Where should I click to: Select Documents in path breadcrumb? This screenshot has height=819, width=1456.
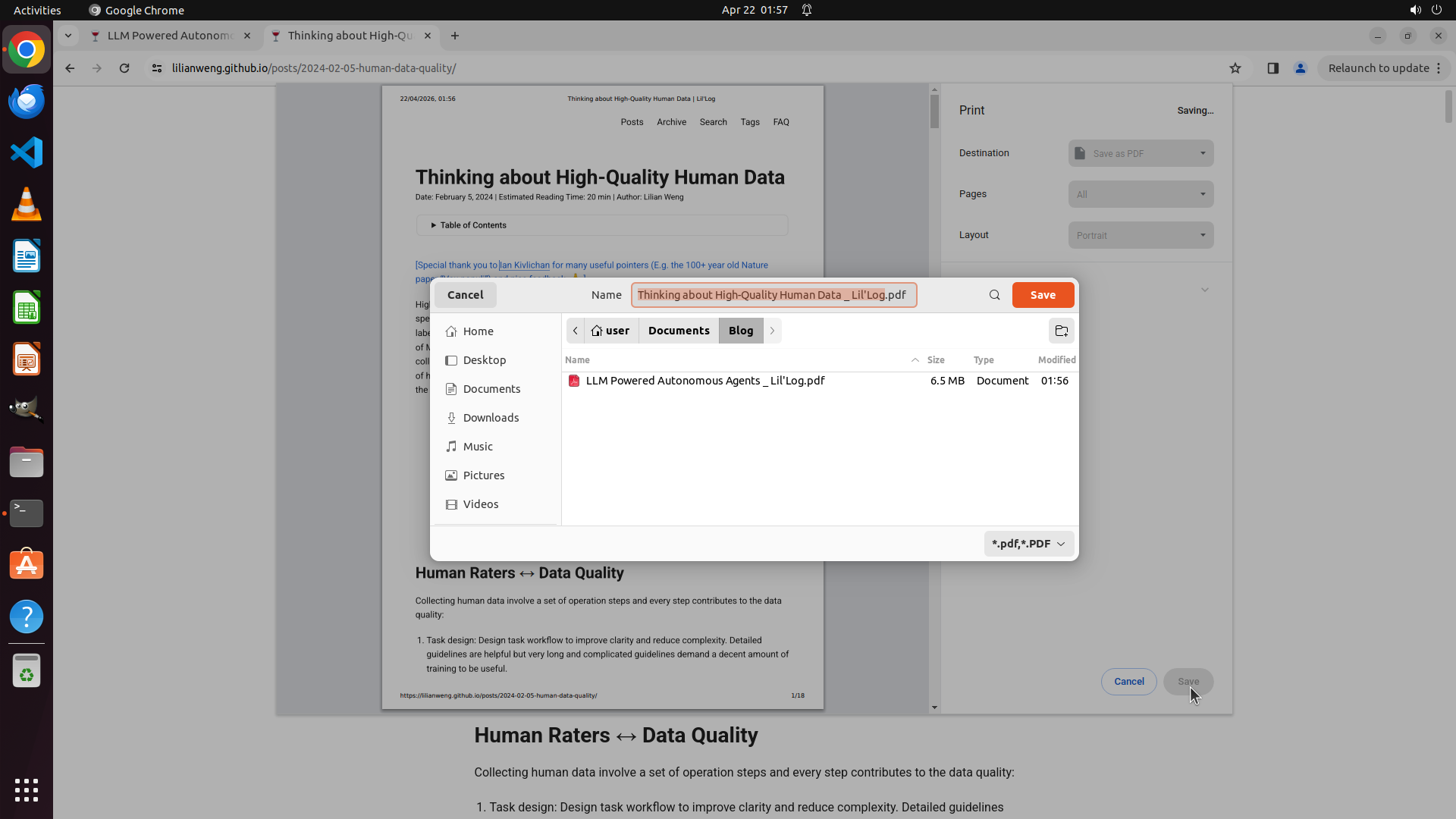click(679, 331)
